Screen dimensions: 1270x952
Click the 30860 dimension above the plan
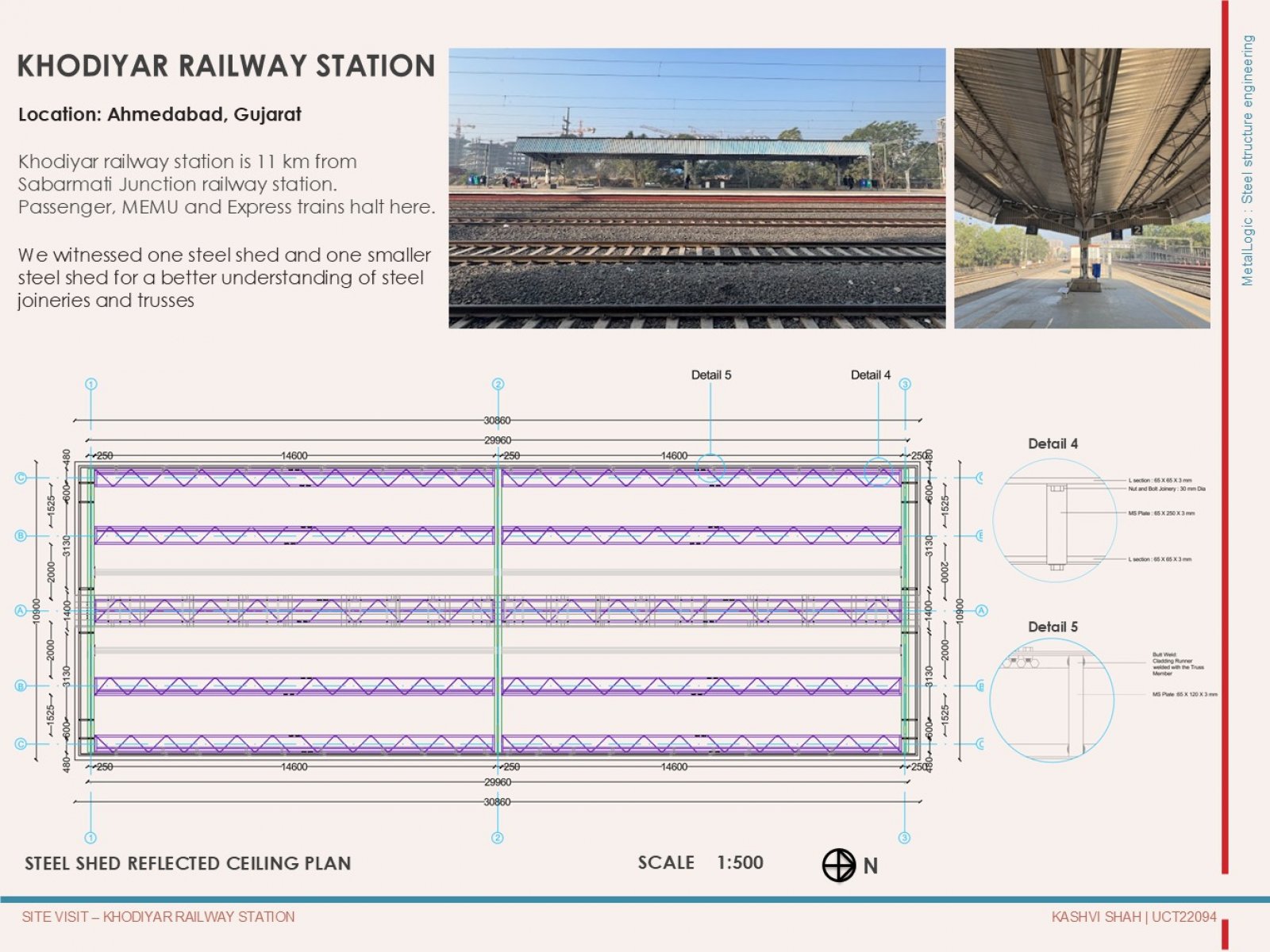498,421
